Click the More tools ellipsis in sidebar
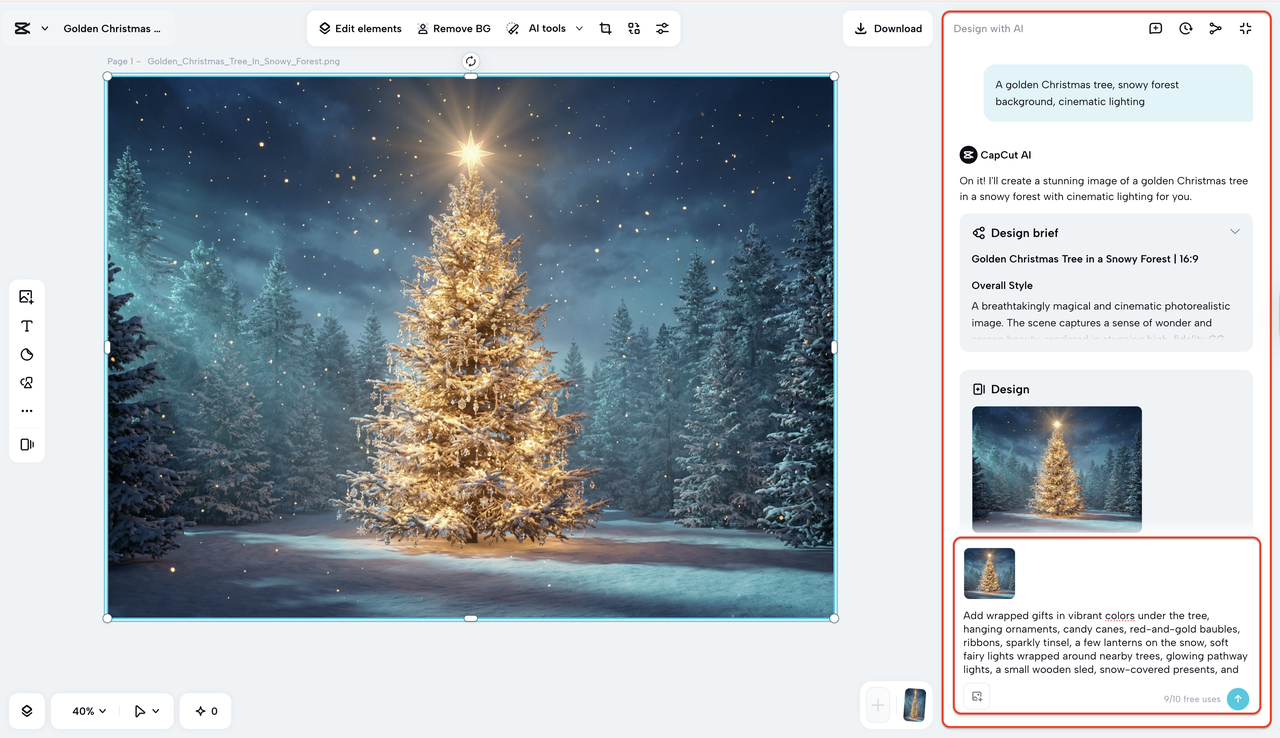 (27, 410)
